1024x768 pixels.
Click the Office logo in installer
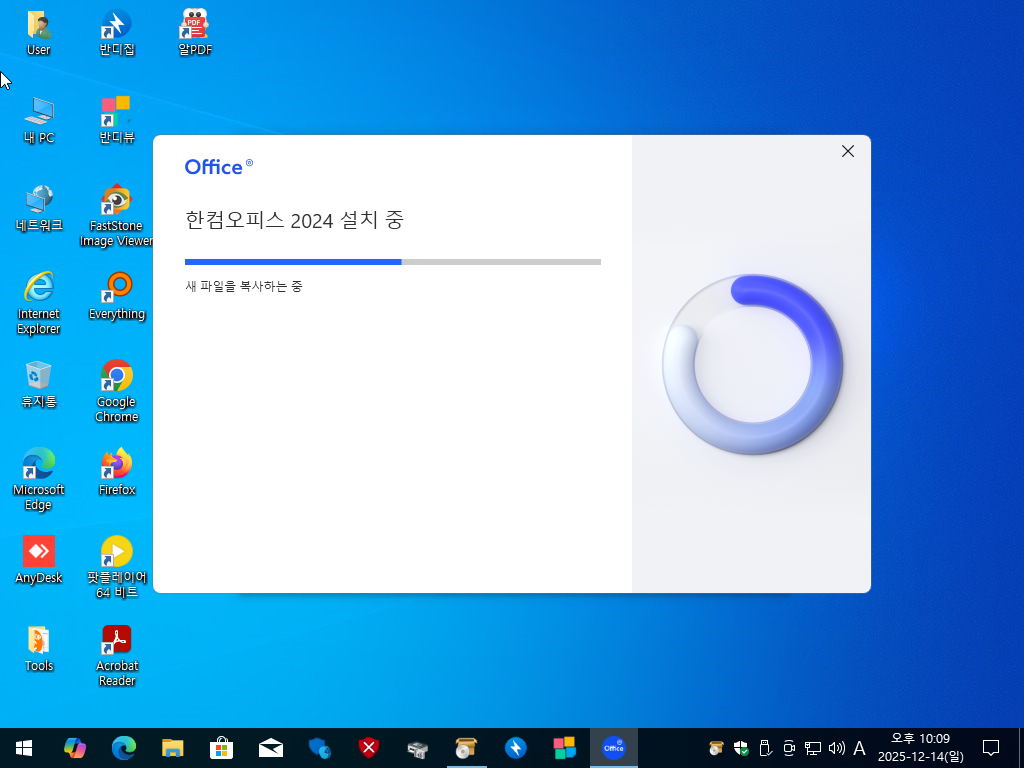click(219, 167)
